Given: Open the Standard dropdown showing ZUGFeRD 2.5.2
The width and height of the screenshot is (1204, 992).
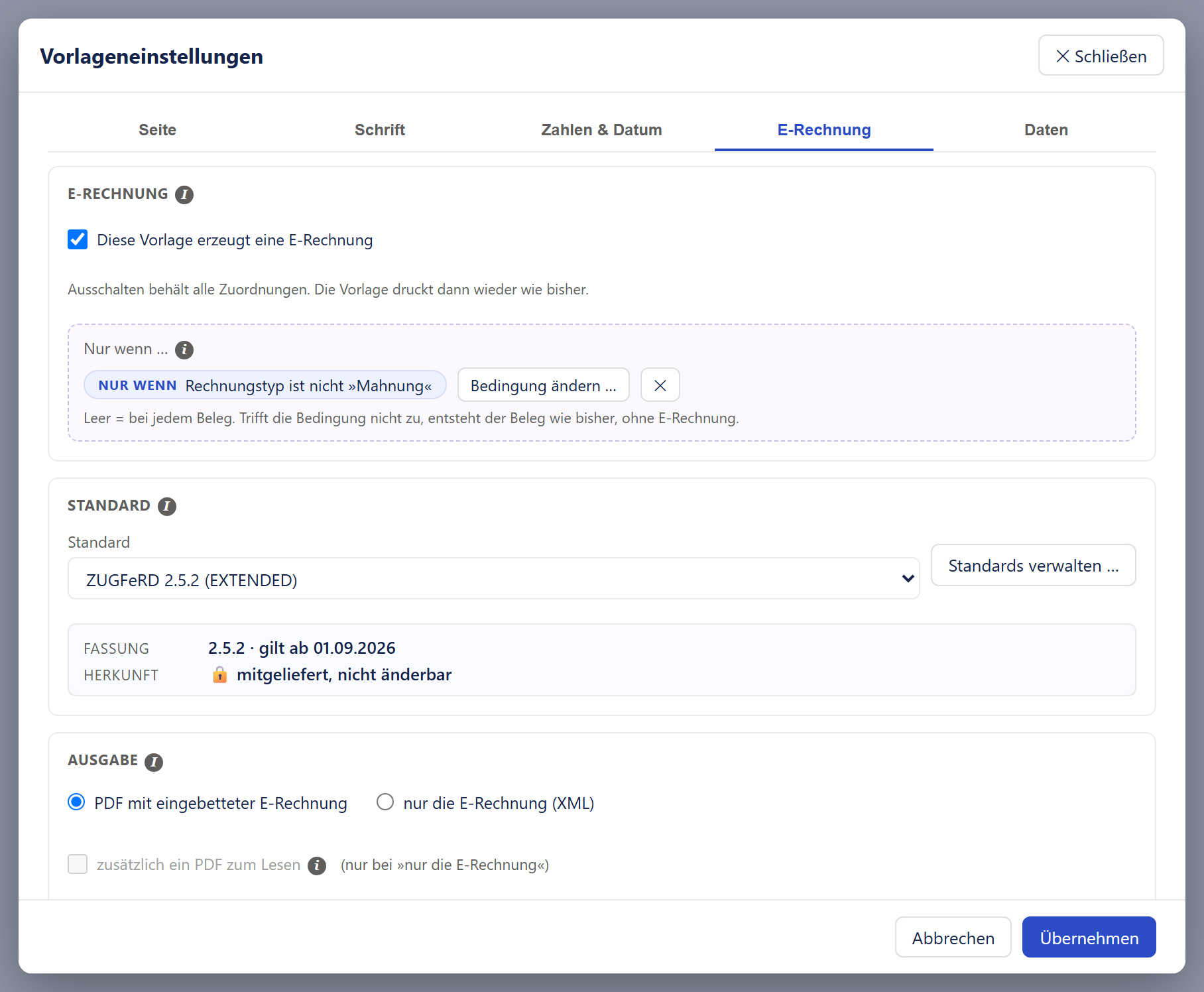Looking at the screenshot, I should pos(493,579).
